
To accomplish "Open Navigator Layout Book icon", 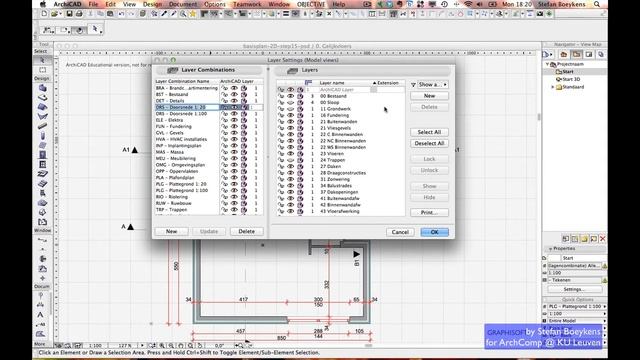I will [589, 54].
